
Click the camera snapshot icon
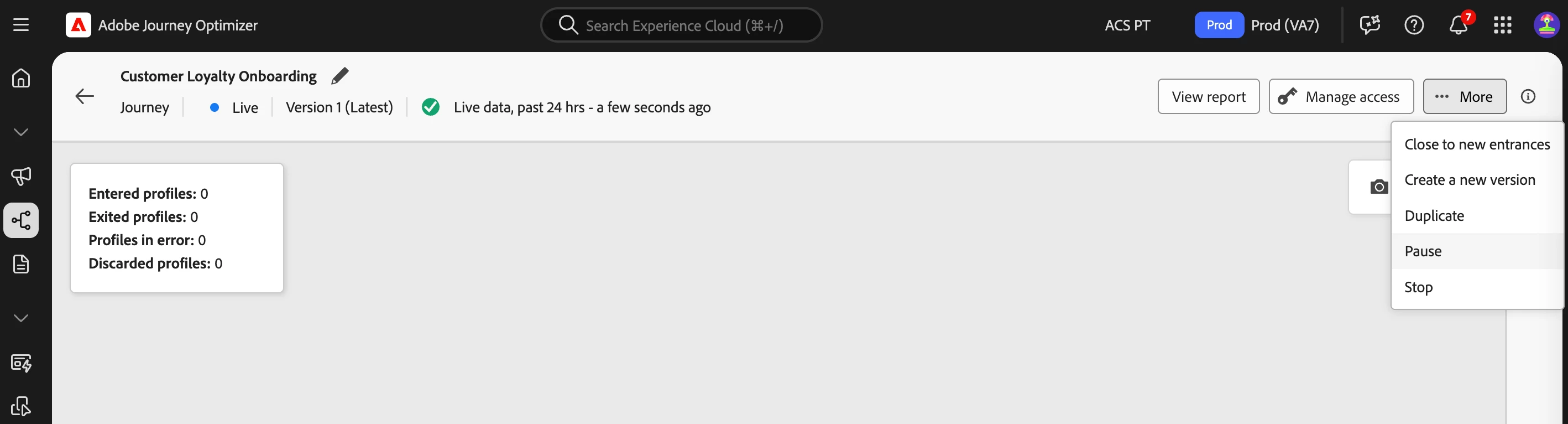point(1379,187)
